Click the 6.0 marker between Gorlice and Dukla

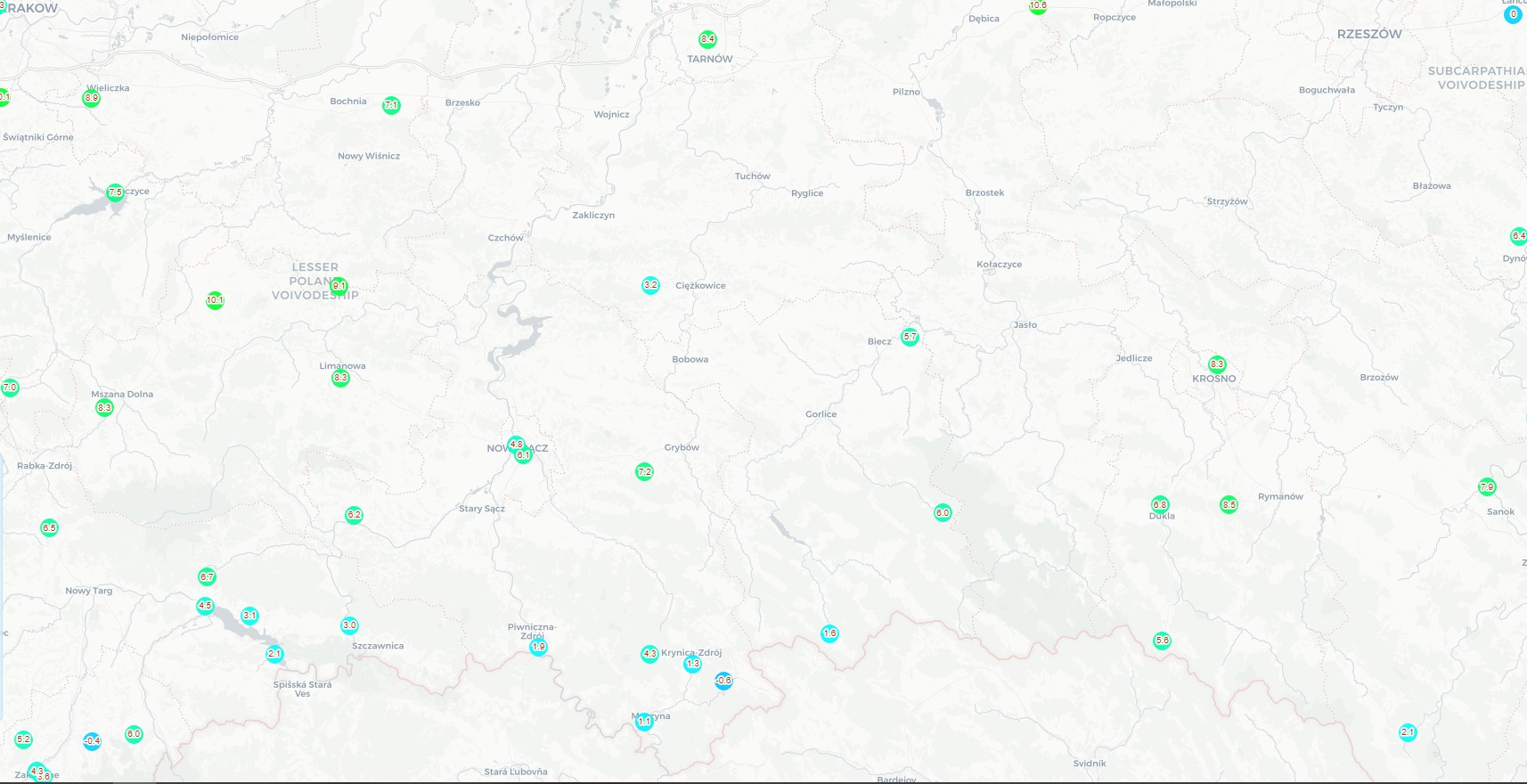tap(943, 512)
